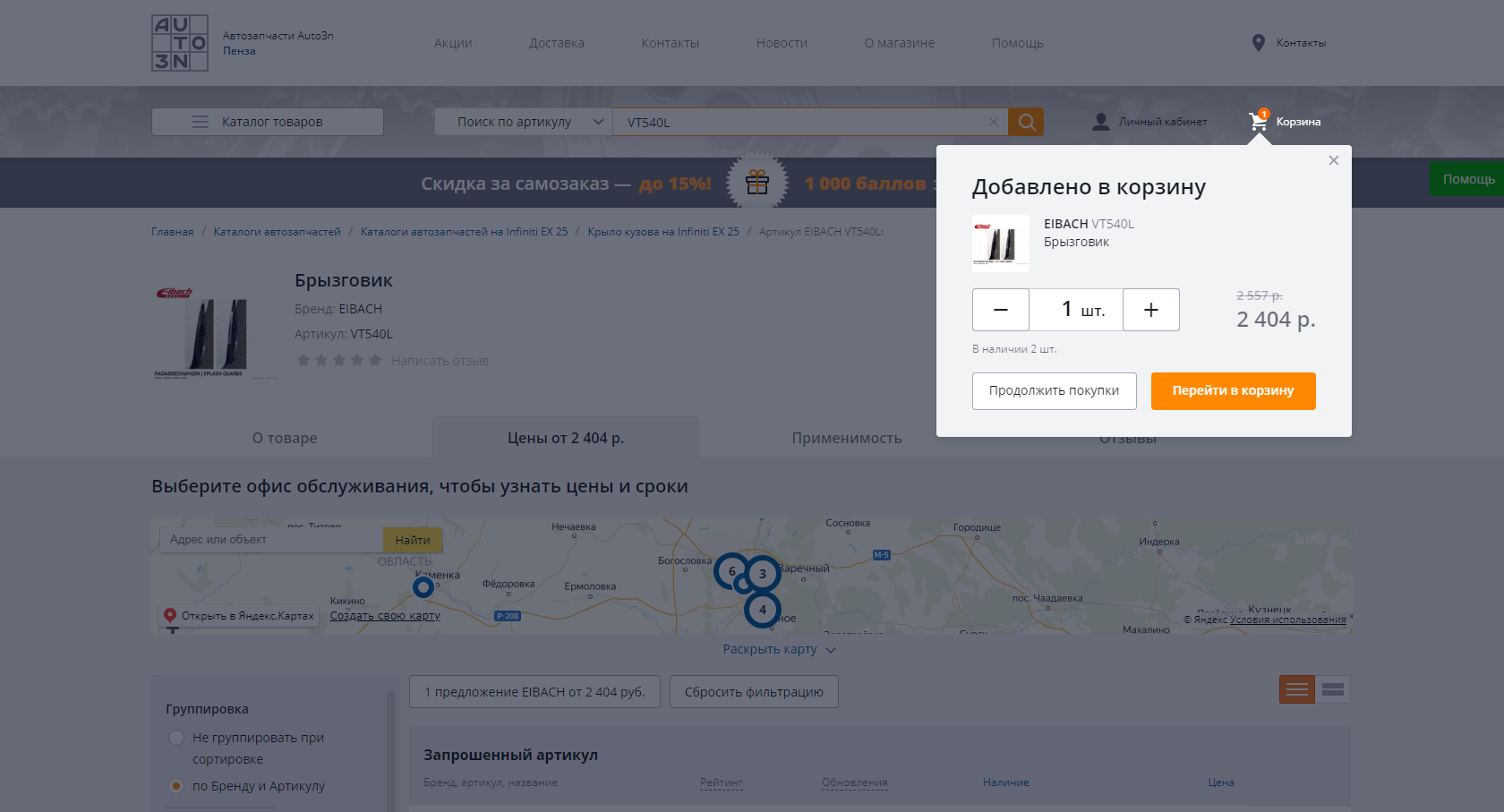Open the Новости menu item
This screenshot has height=812, width=1504.
pyautogui.click(x=782, y=43)
